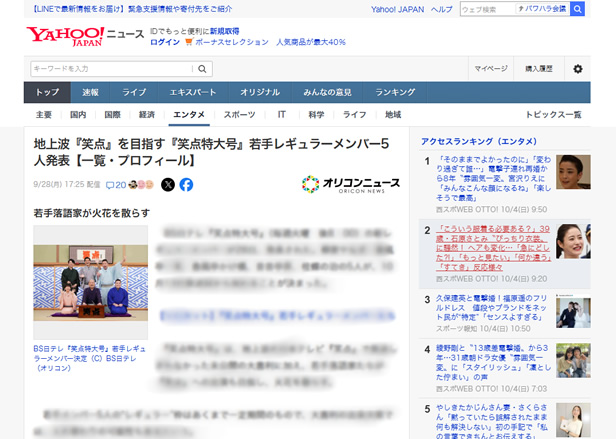Screen dimensions: 616x439
Task: Open the article photo of rakugo performers
Action: coord(91,282)
